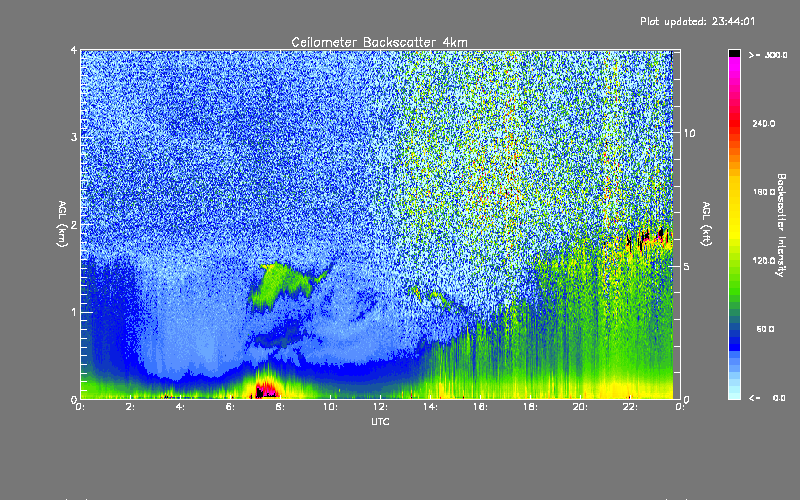Click the '20:' UTC hour tick label
Image resolution: width=800 pixels, height=500 pixels.
581,407
